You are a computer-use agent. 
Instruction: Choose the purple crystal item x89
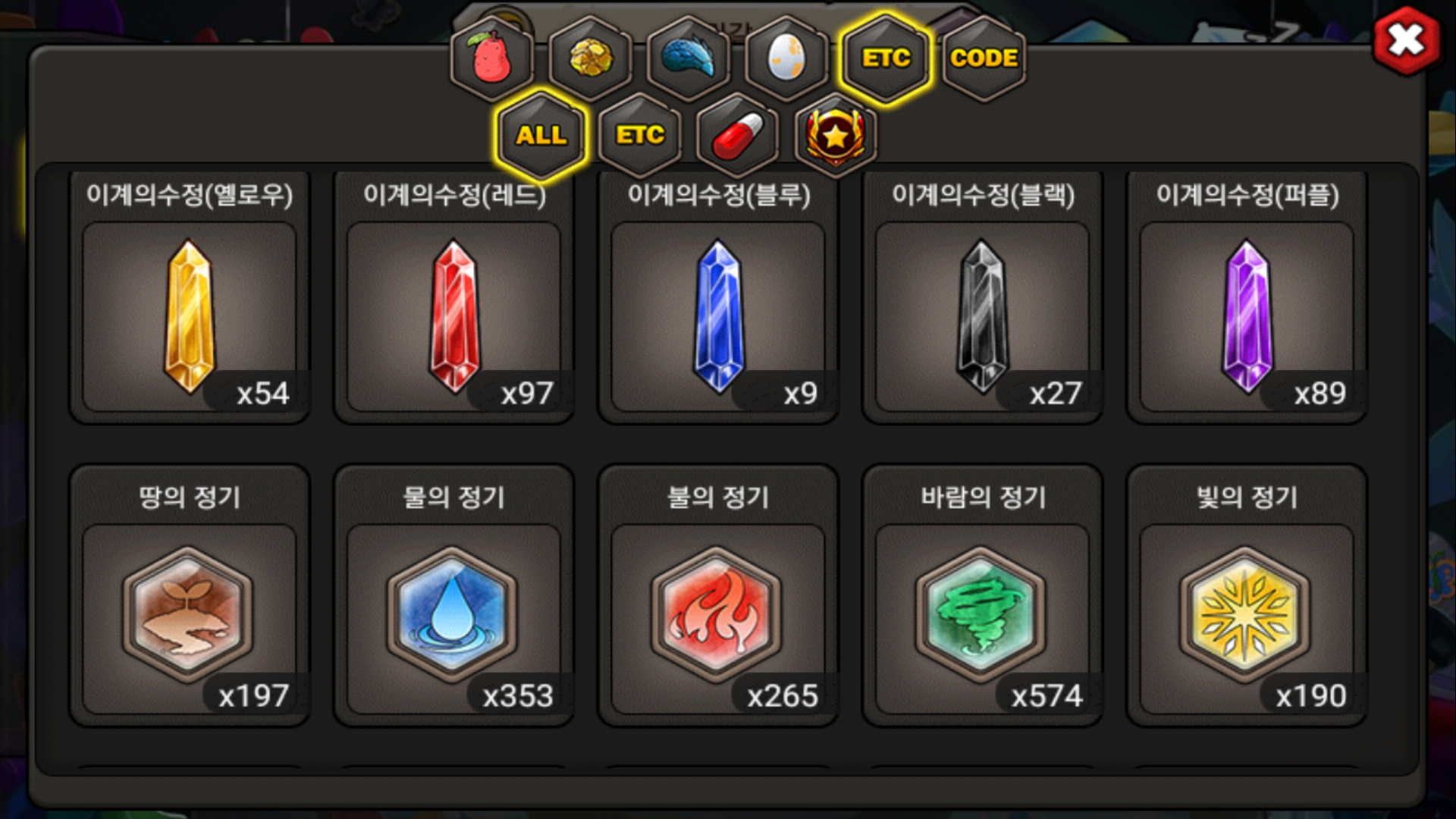coord(1247,297)
